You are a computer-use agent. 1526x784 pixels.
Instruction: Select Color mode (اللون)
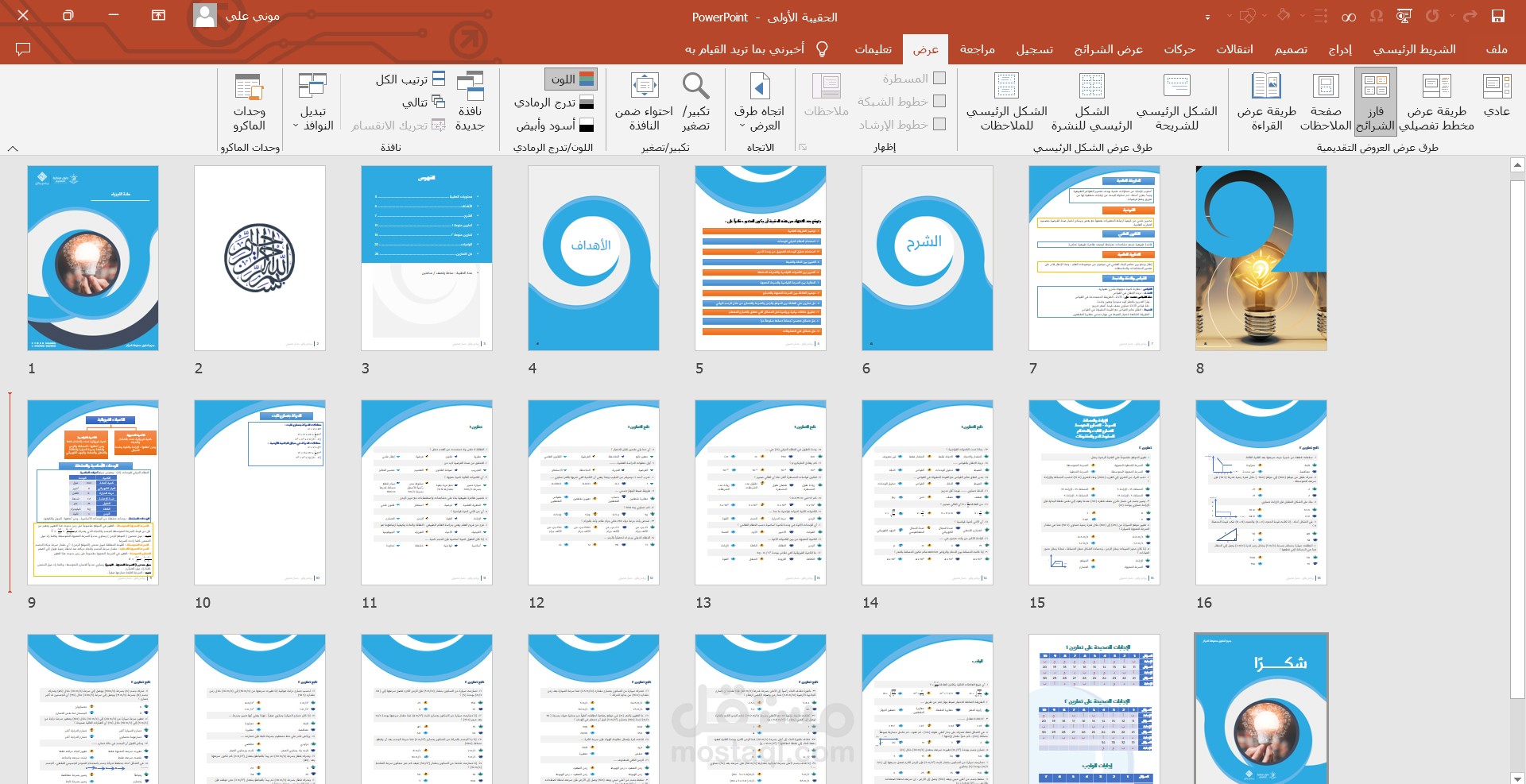click(x=571, y=79)
